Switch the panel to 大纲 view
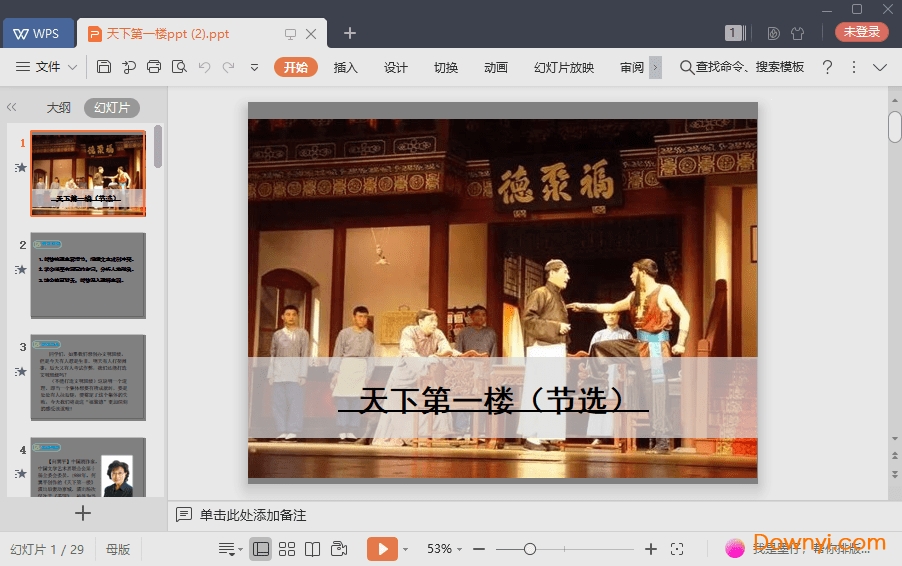 pos(59,108)
